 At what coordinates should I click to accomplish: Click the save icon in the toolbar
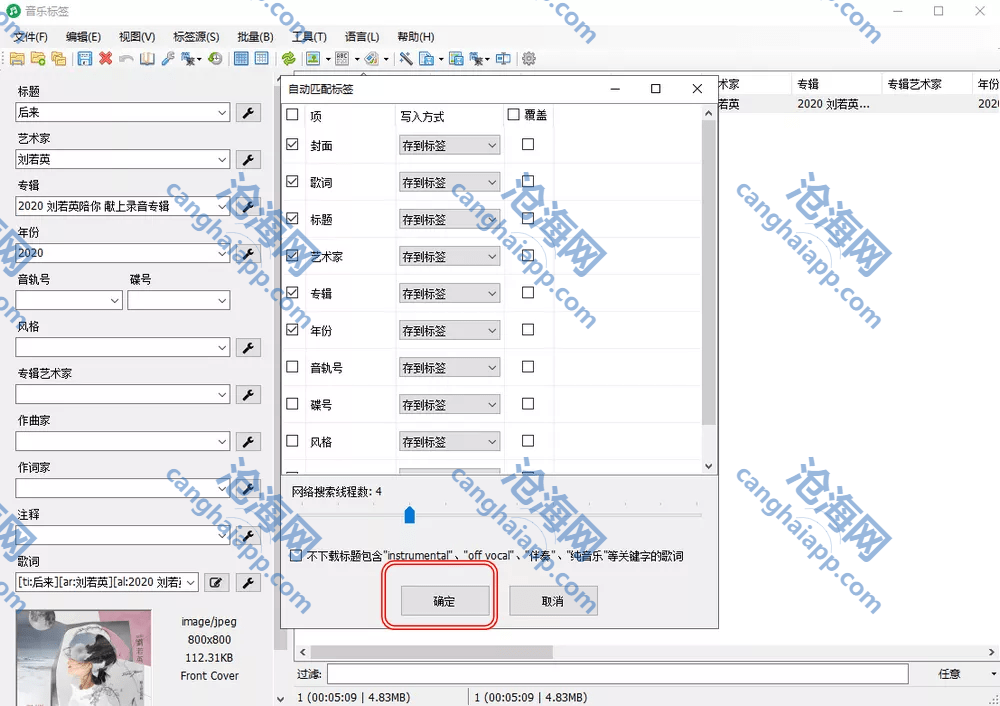84,59
